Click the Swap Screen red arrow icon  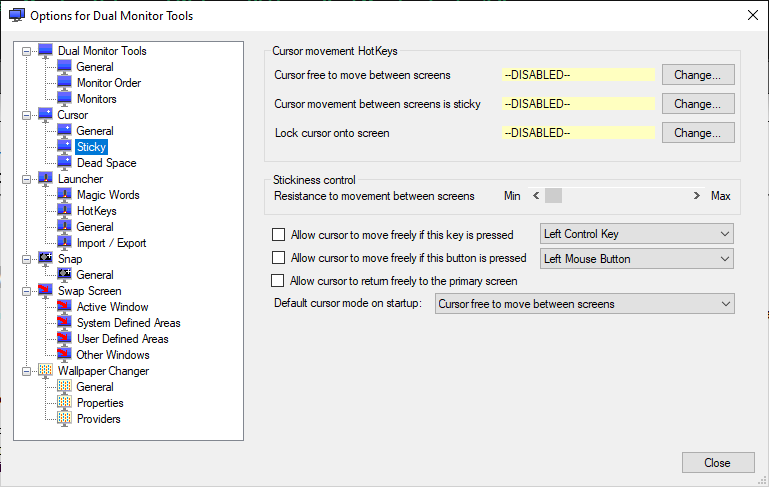45,291
